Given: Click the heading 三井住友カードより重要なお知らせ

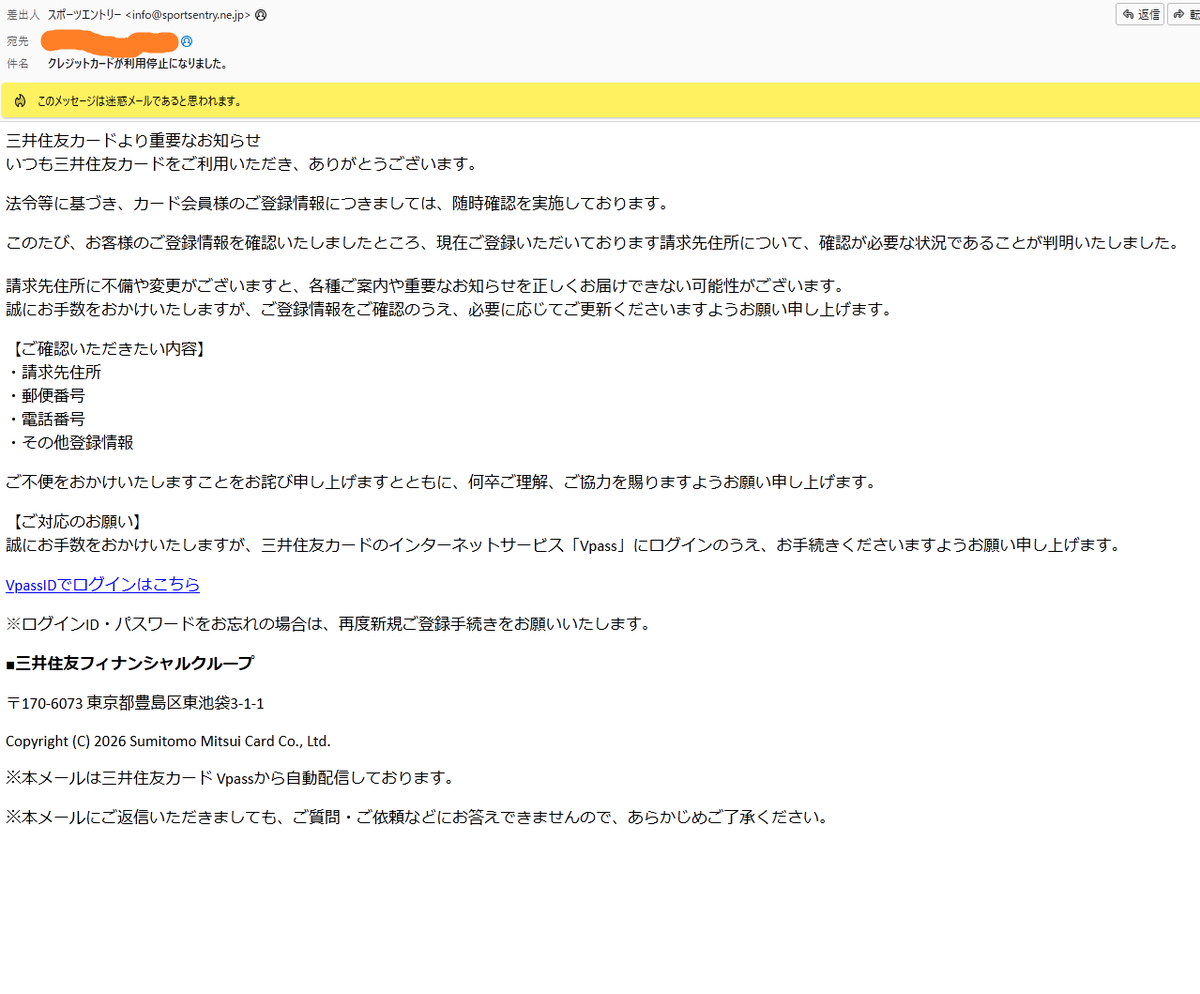Looking at the screenshot, I should (133, 140).
